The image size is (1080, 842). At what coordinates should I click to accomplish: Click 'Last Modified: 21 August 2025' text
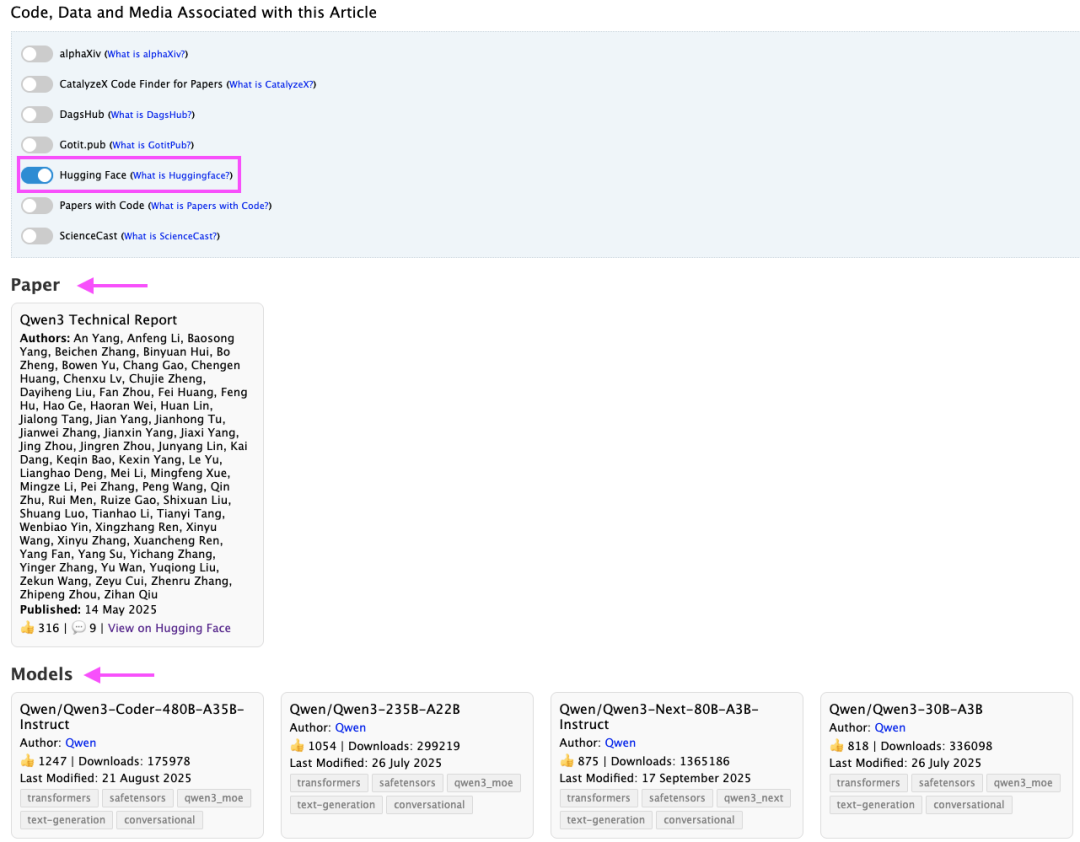(105, 778)
